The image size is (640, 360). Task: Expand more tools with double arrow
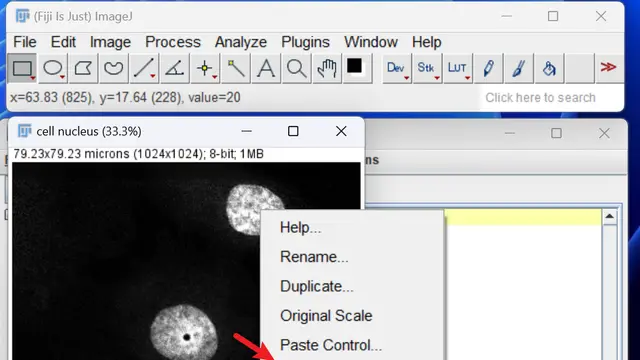608,67
